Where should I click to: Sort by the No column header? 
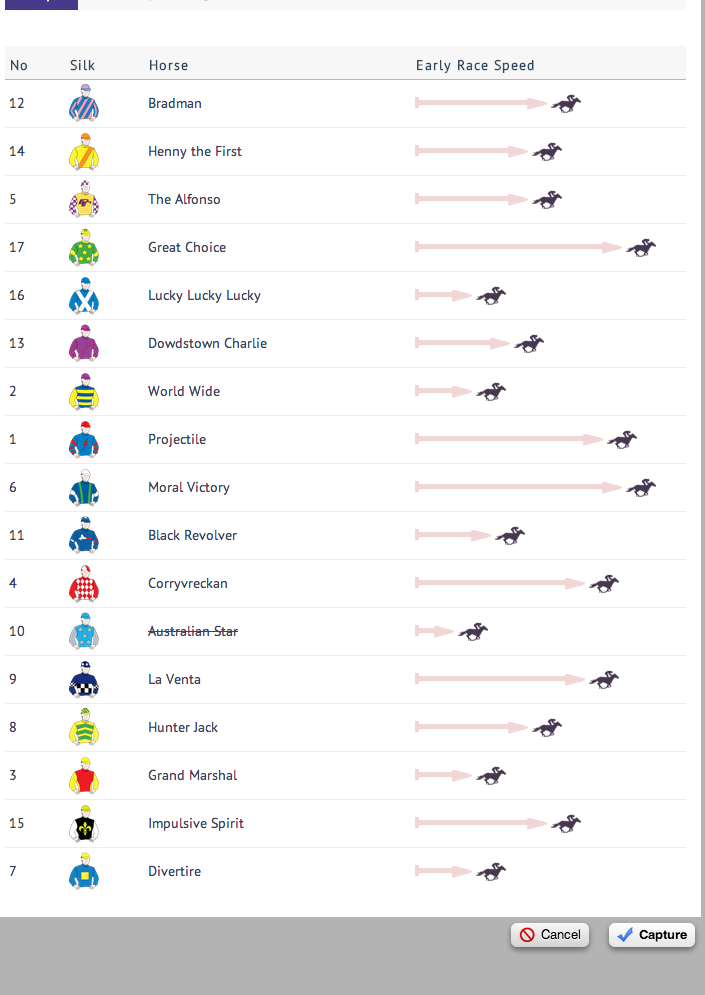[x=18, y=65]
